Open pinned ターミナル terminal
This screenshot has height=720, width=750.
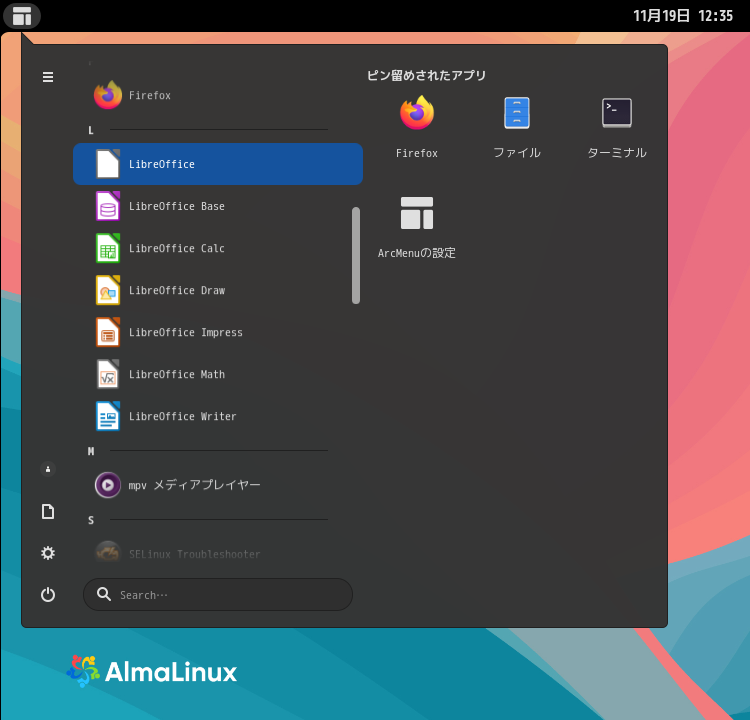(617, 127)
